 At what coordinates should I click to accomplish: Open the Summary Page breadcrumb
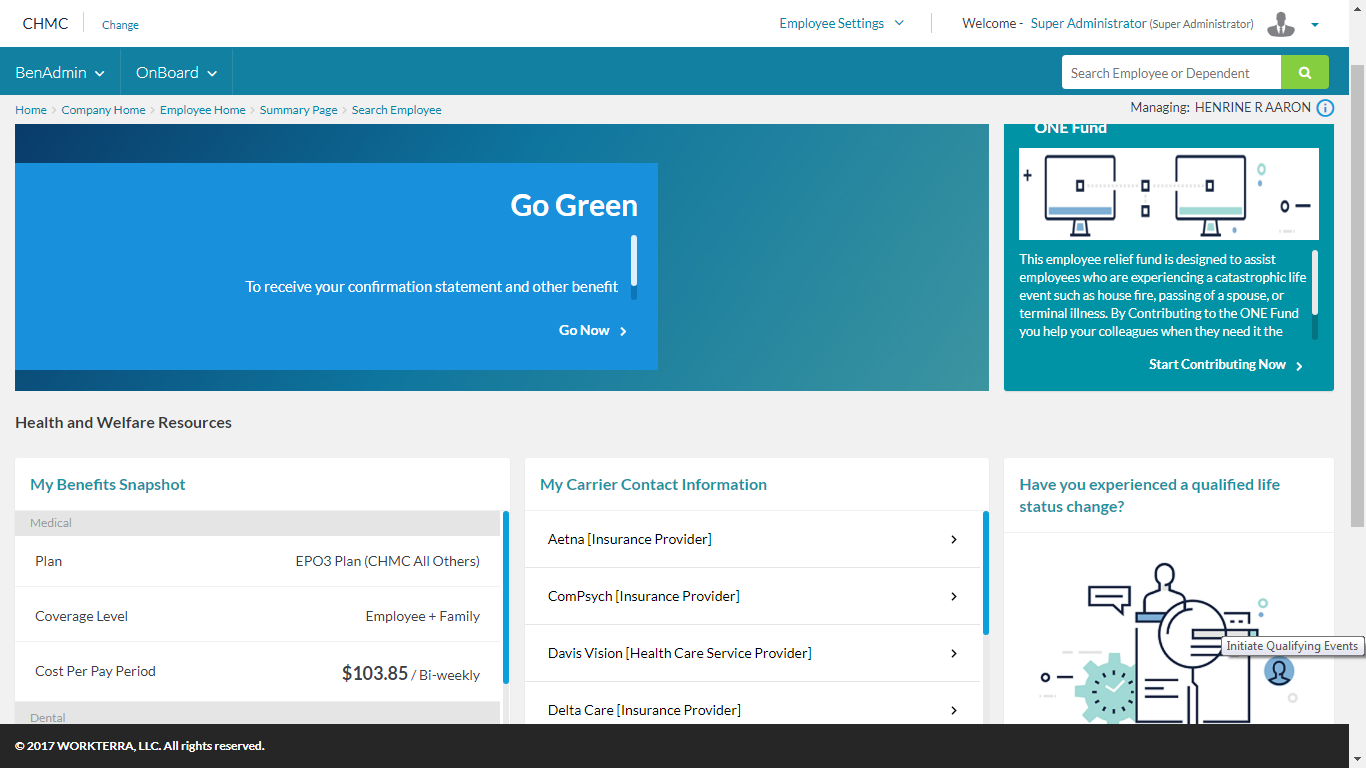click(x=298, y=110)
